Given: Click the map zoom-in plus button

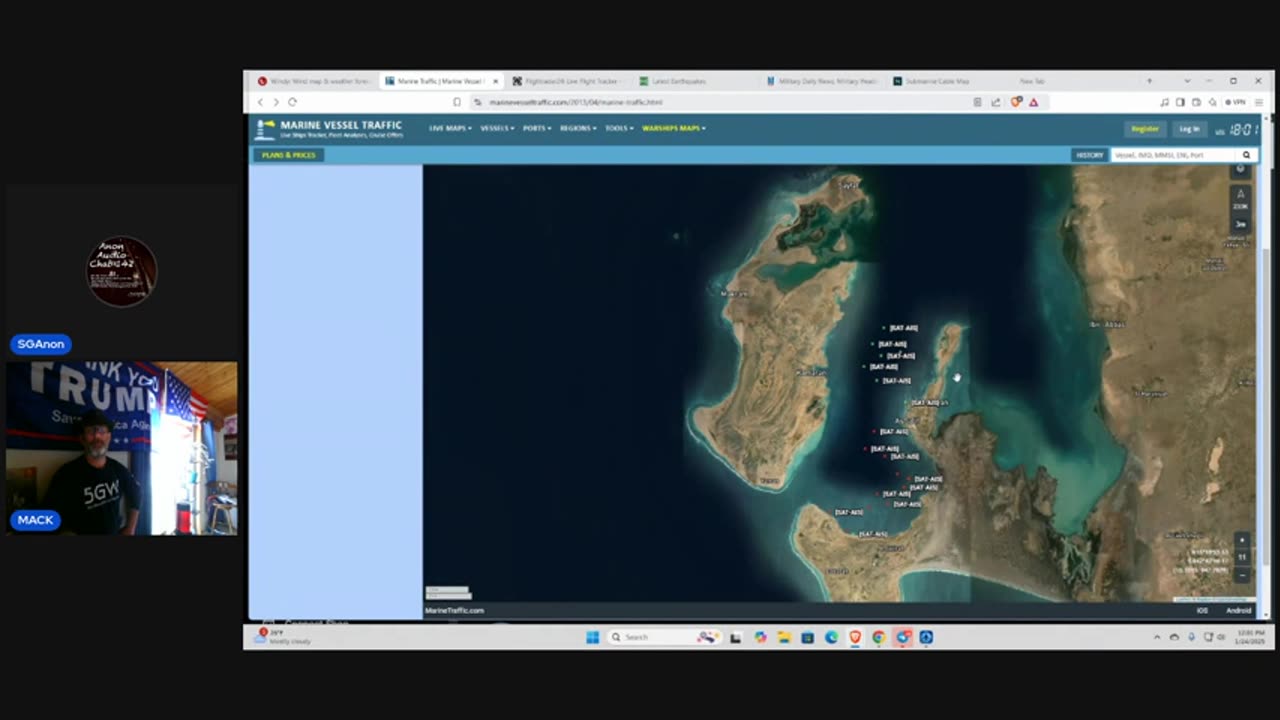Looking at the screenshot, I should pos(1242,541).
